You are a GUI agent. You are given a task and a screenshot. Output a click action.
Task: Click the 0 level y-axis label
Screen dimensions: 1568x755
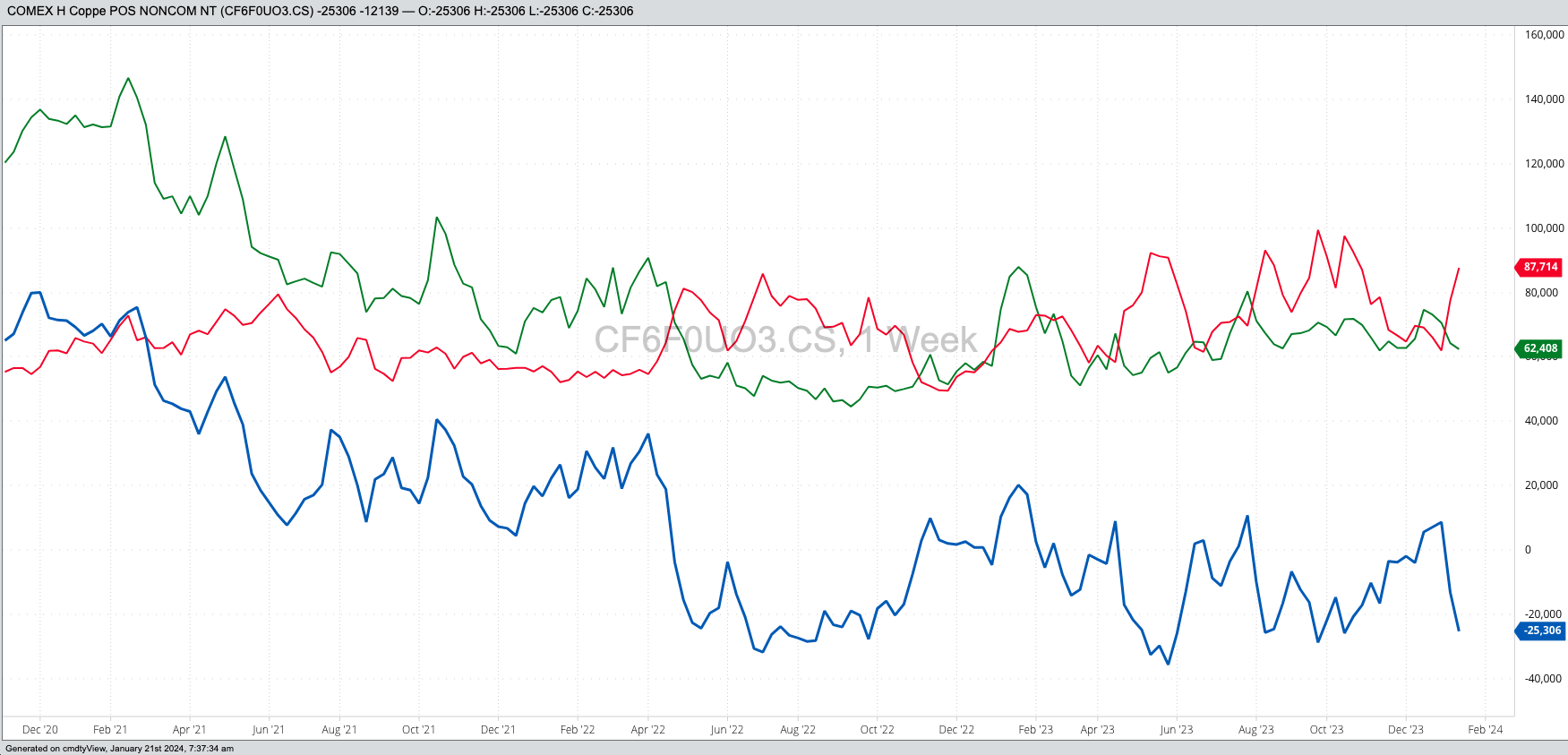[x=1528, y=550]
